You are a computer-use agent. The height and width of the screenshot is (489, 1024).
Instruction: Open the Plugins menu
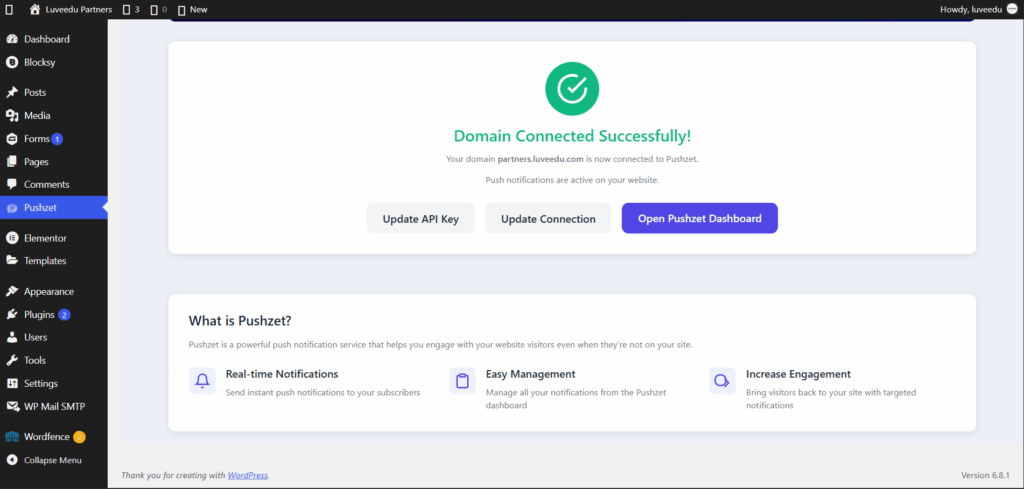coord(54,315)
